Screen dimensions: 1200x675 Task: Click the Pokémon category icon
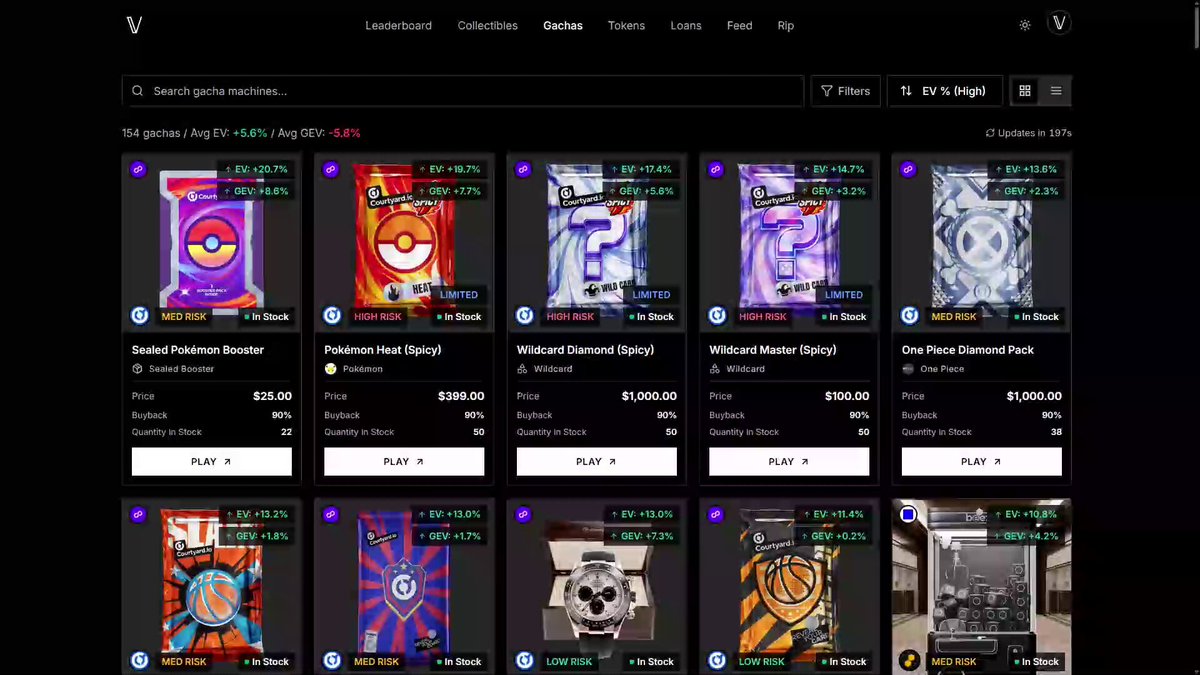tap(330, 369)
